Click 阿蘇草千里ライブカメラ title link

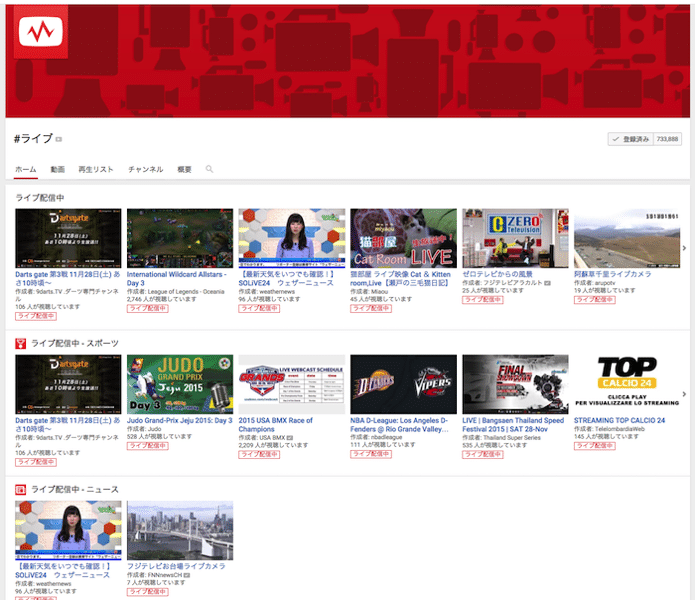[x=613, y=274]
